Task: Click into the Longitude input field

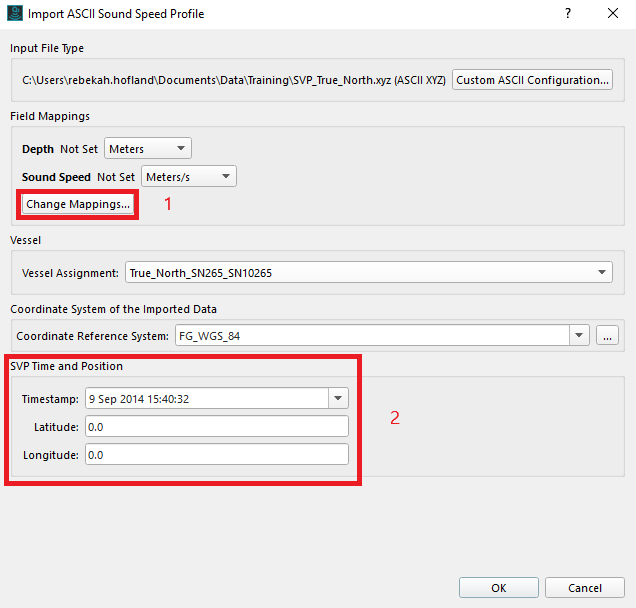Action: click(216, 455)
